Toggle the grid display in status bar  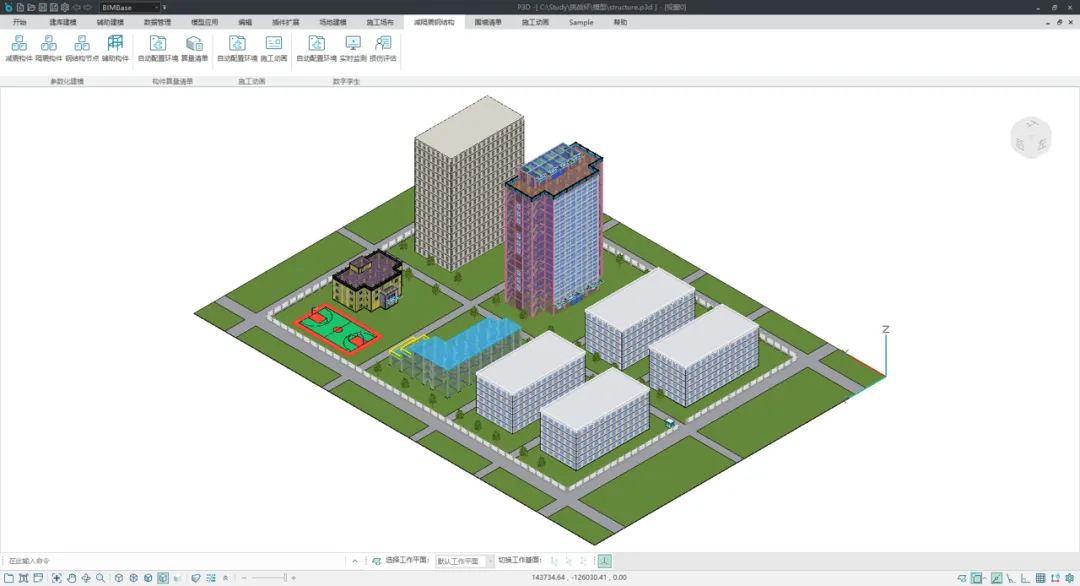tap(1040, 578)
